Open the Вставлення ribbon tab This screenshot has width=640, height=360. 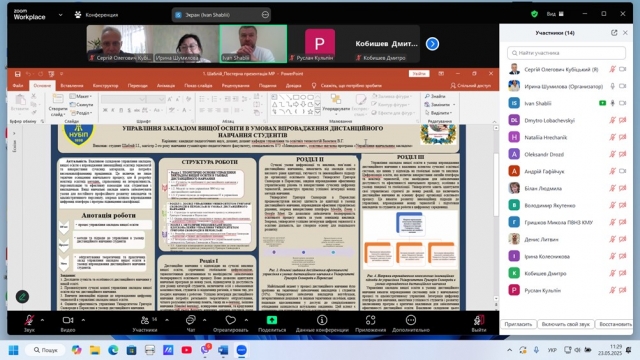pyautogui.click(x=71, y=86)
